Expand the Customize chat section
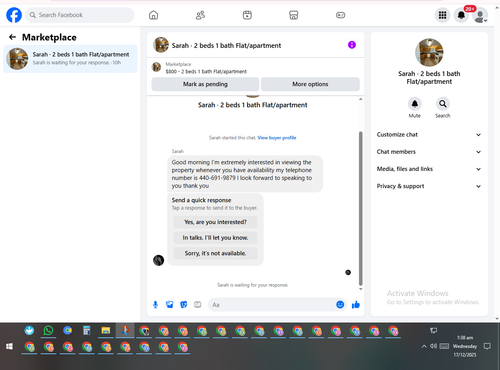The height and width of the screenshot is (370, 500). click(x=429, y=135)
